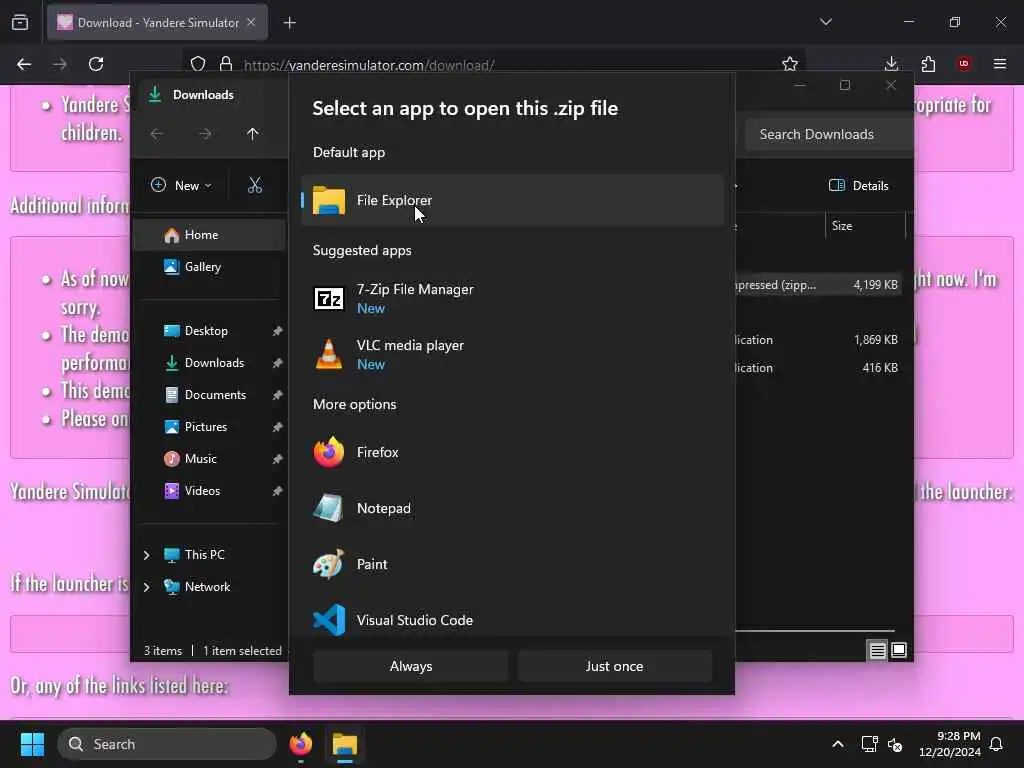Open the taskbar clock and date

950,744
